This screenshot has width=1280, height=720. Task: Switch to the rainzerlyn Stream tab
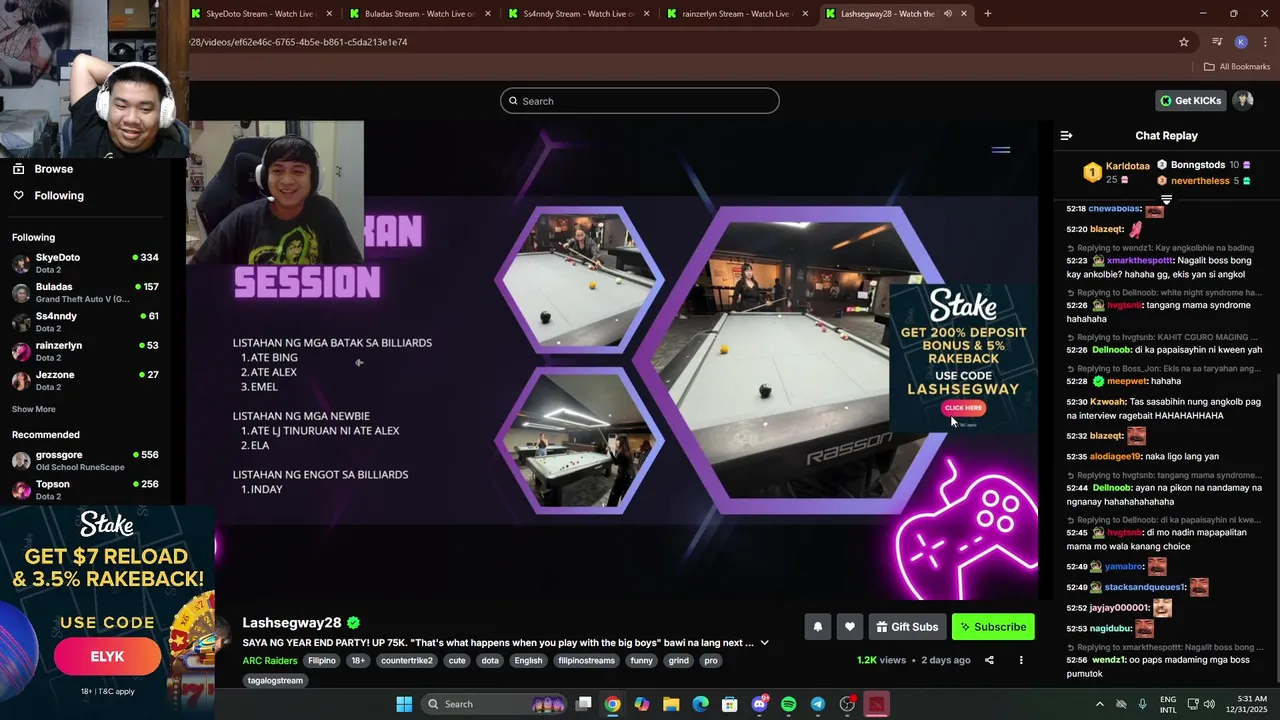coord(737,14)
